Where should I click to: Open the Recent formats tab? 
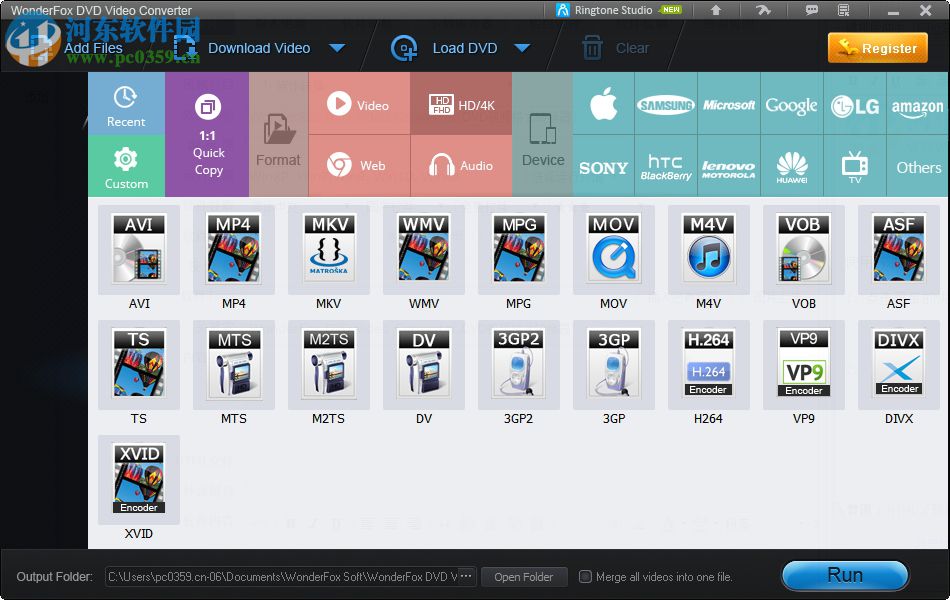[126, 104]
